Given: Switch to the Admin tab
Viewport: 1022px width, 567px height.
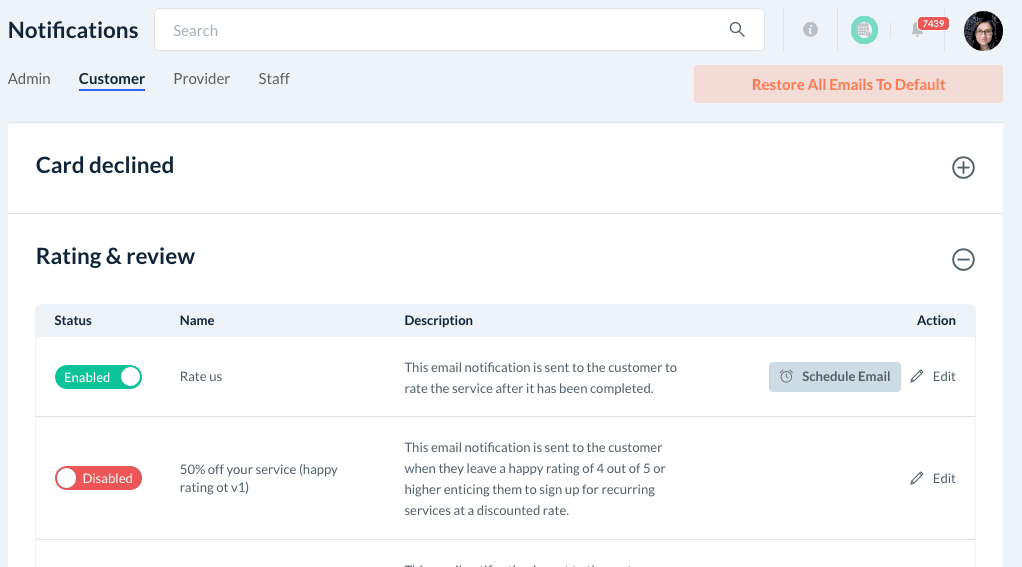Looking at the screenshot, I should pos(29,79).
